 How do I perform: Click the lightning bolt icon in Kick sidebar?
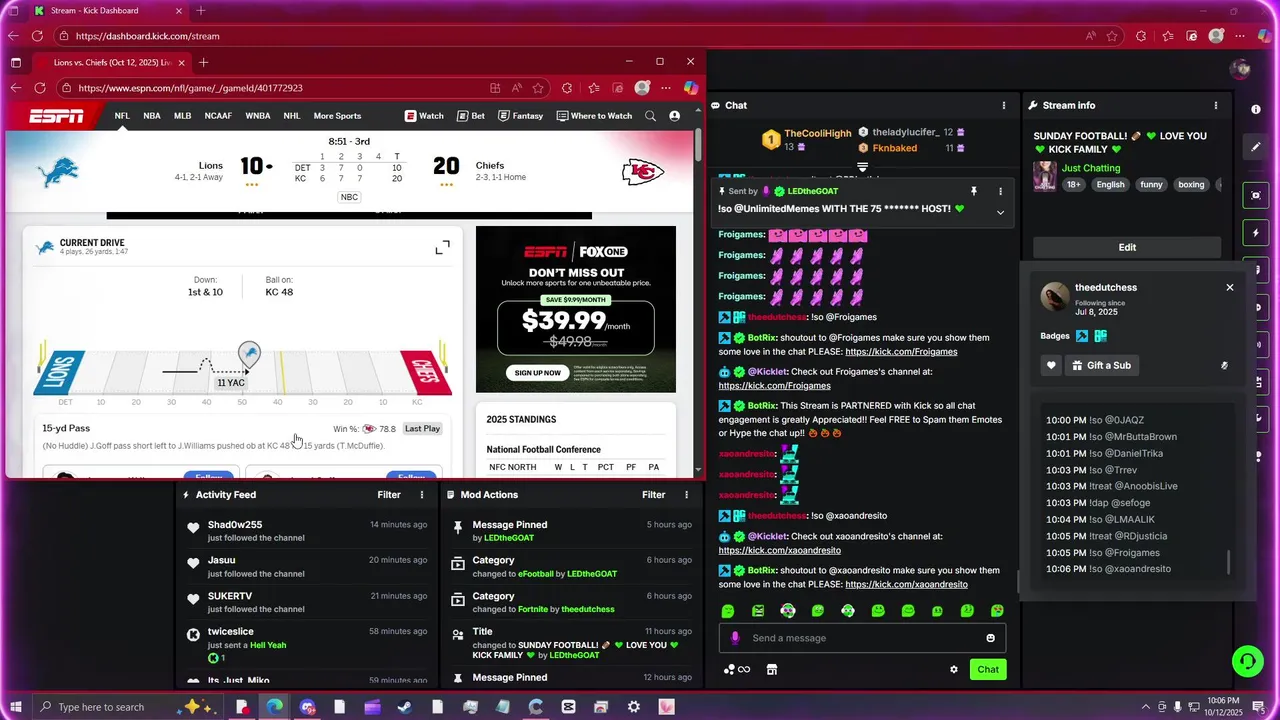(x=1256, y=233)
